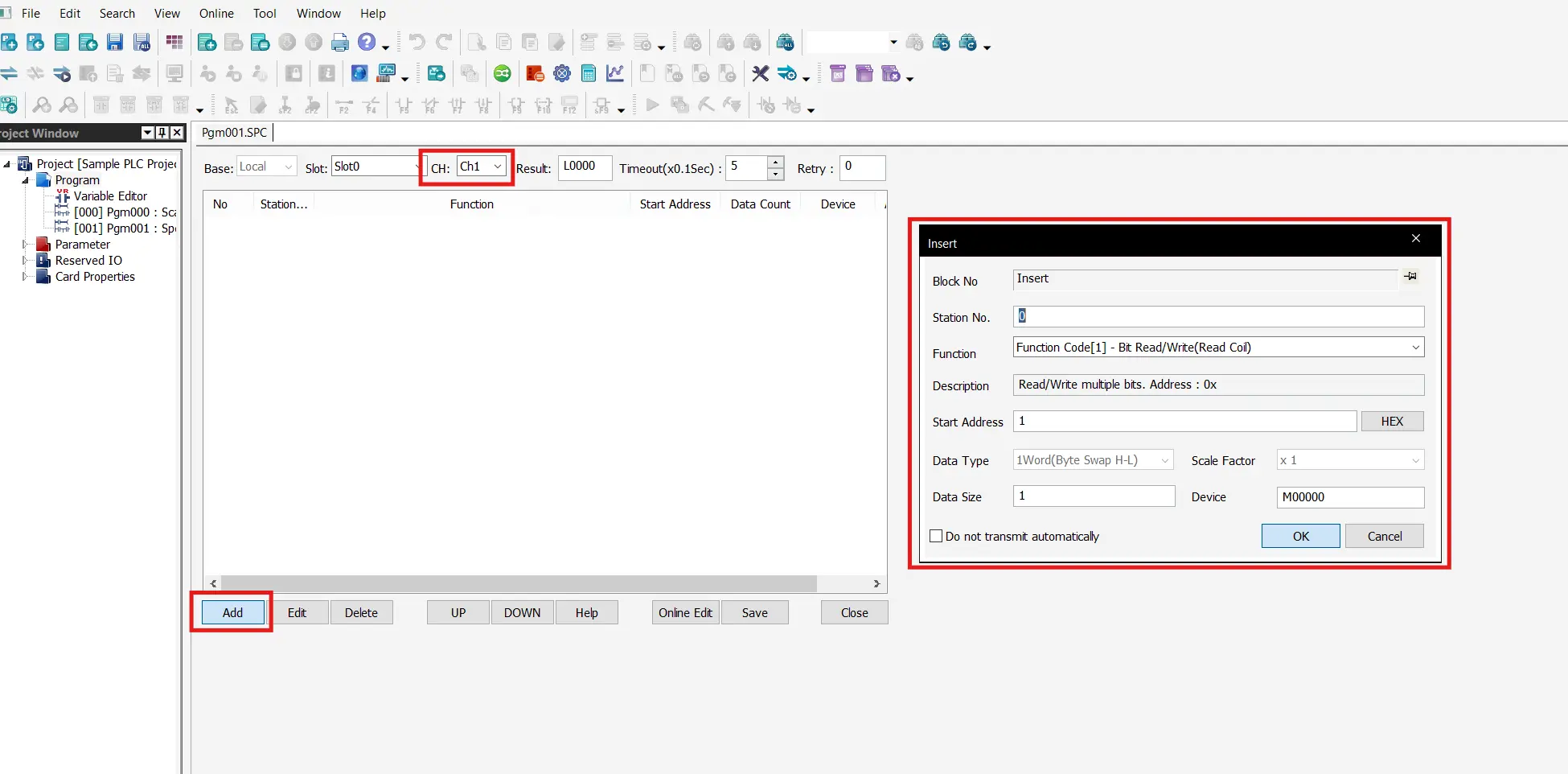This screenshot has height=774, width=1568.
Task: Click the Print icon in the toolbar
Action: pyautogui.click(x=340, y=43)
